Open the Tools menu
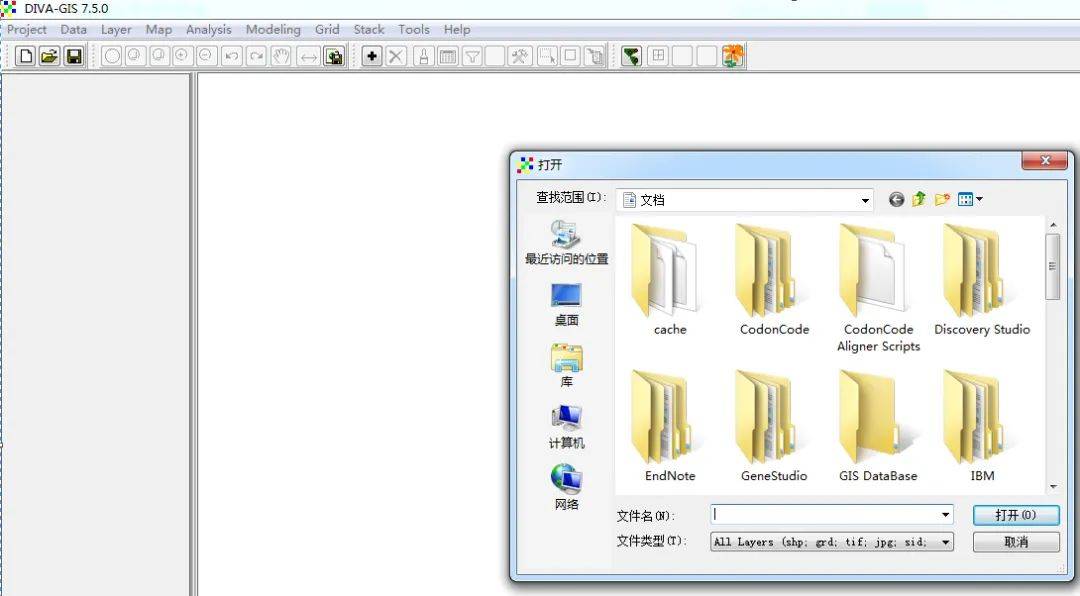 (x=414, y=30)
